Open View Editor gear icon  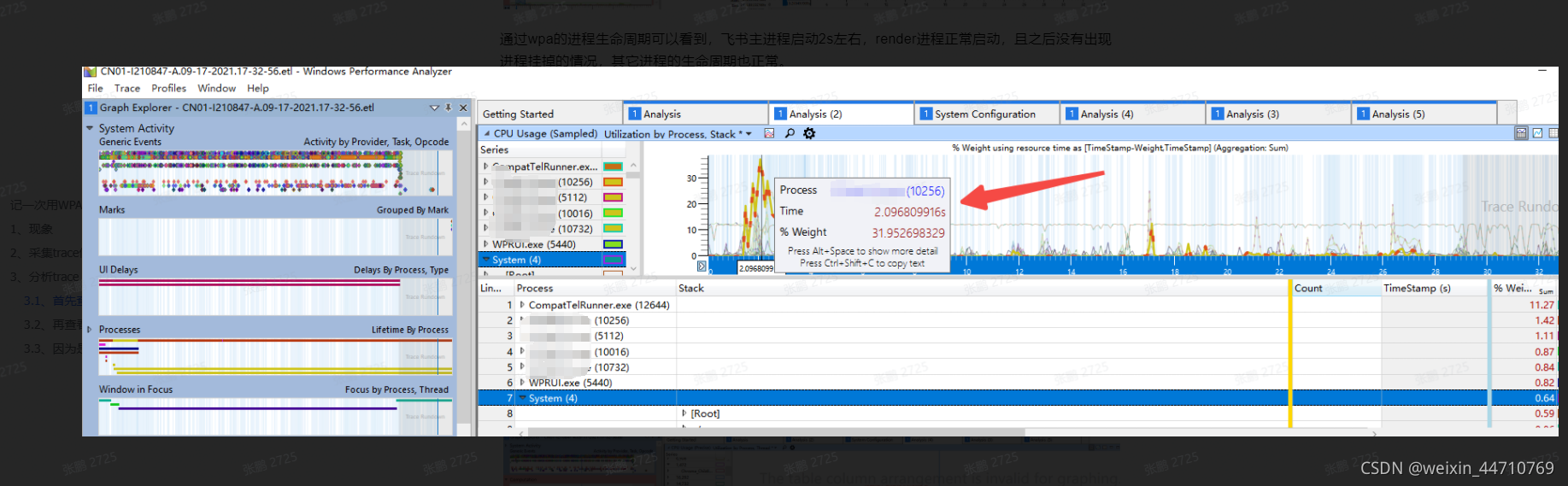(809, 133)
